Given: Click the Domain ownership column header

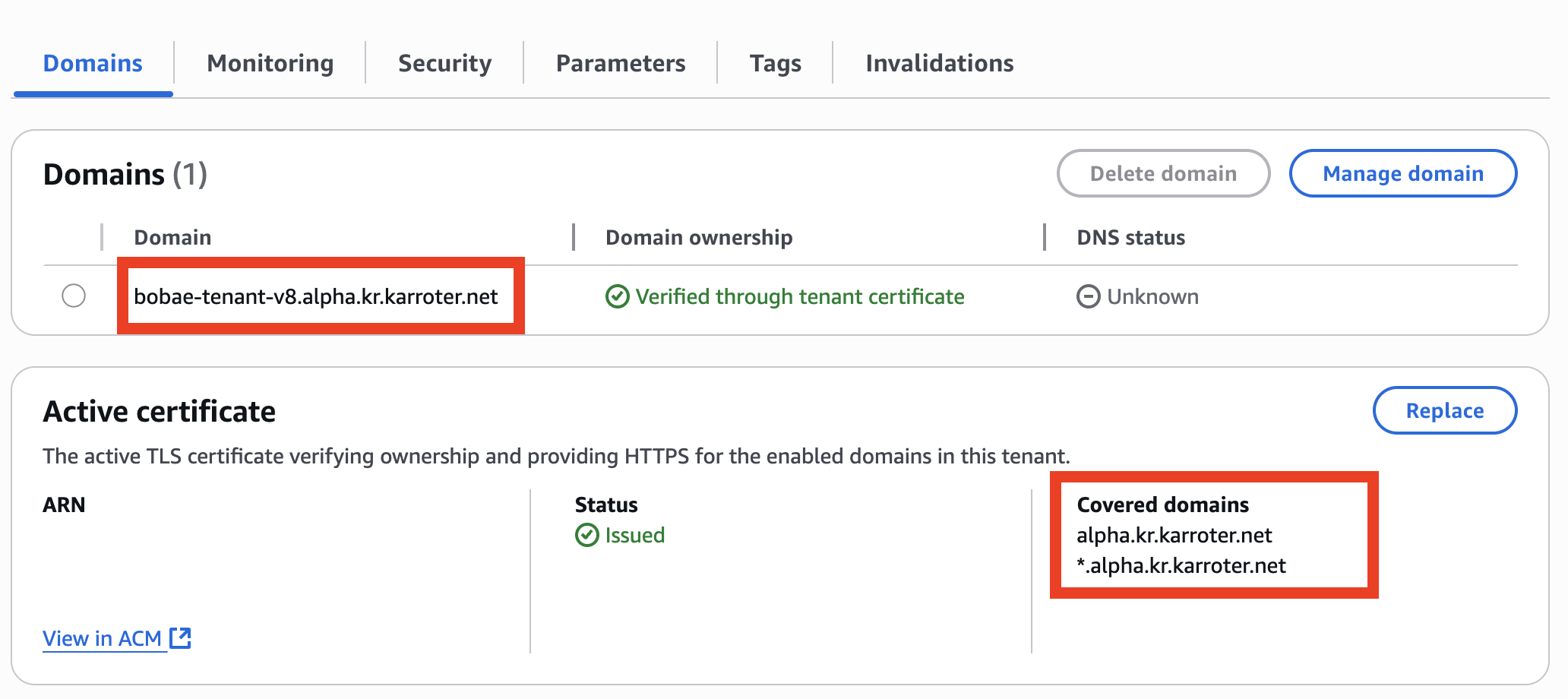Looking at the screenshot, I should pos(699,237).
